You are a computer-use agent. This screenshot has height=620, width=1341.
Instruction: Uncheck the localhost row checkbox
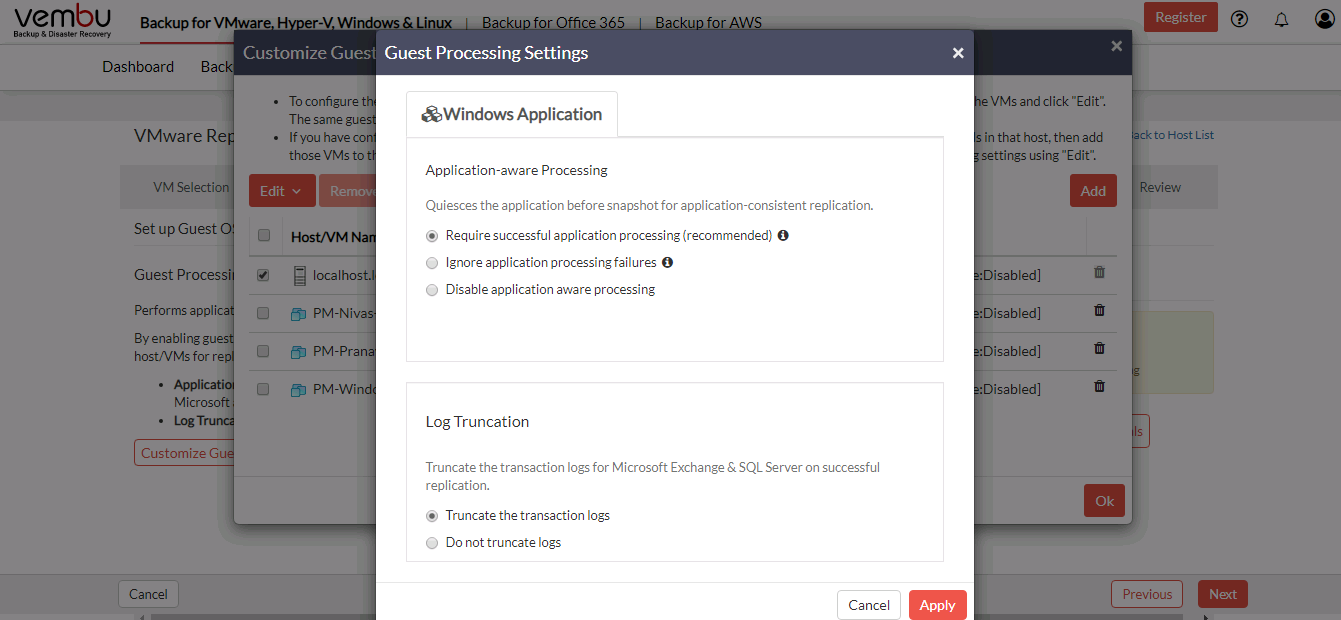point(263,276)
